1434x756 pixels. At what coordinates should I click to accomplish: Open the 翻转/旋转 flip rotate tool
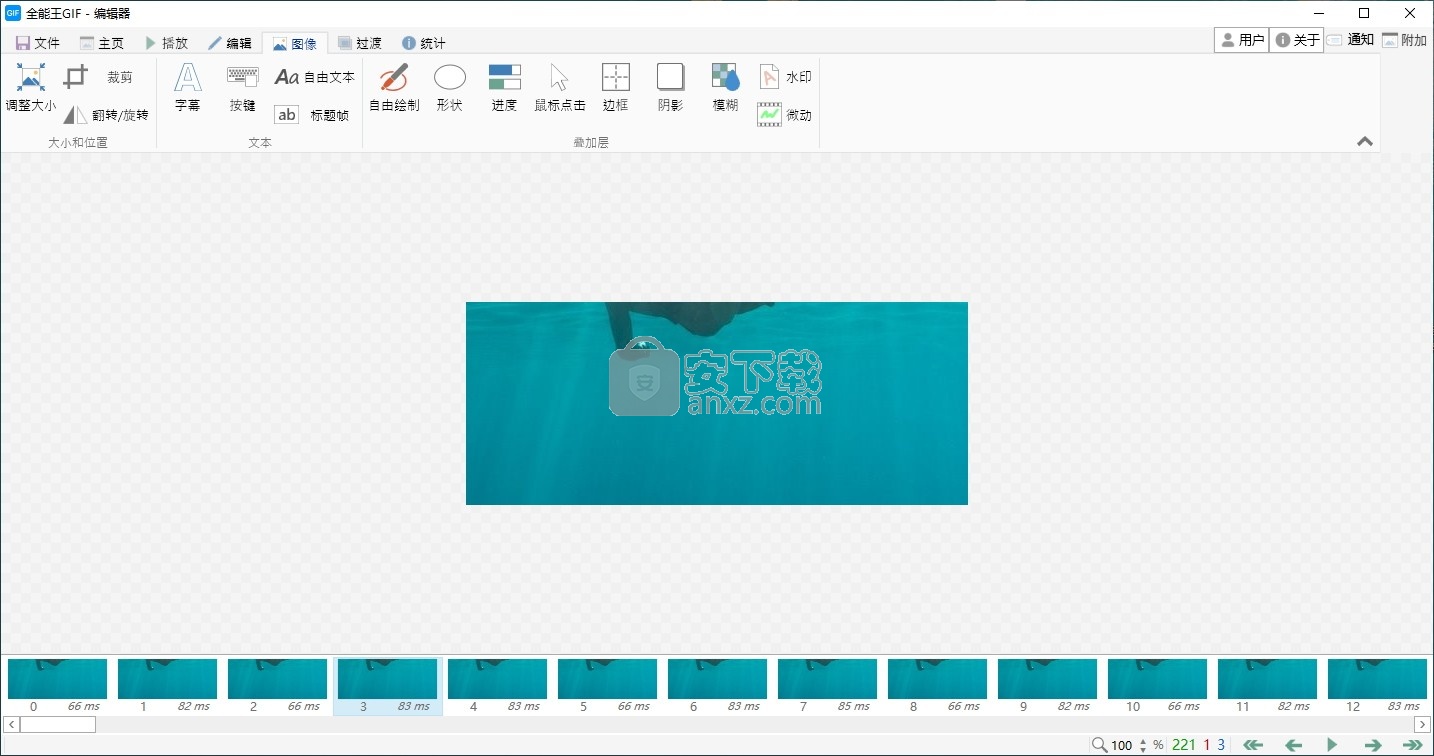click(x=106, y=115)
